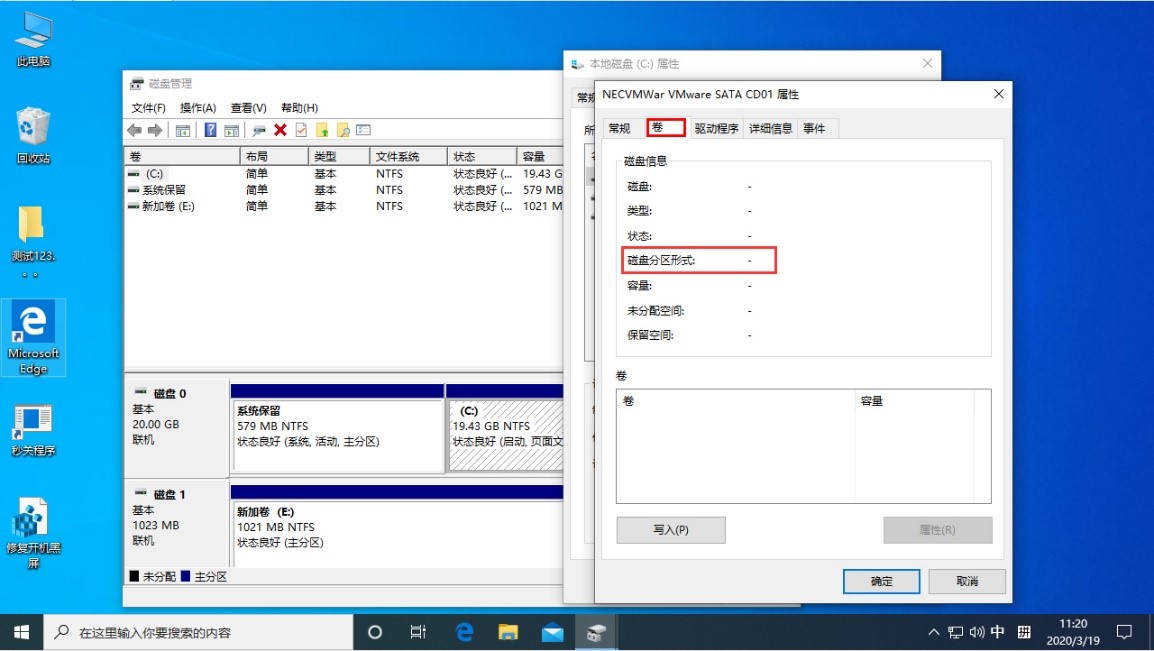Screen dimensions: 1154x651
Task: Expand hidden tray icons chevron
Action: (x=934, y=633)
